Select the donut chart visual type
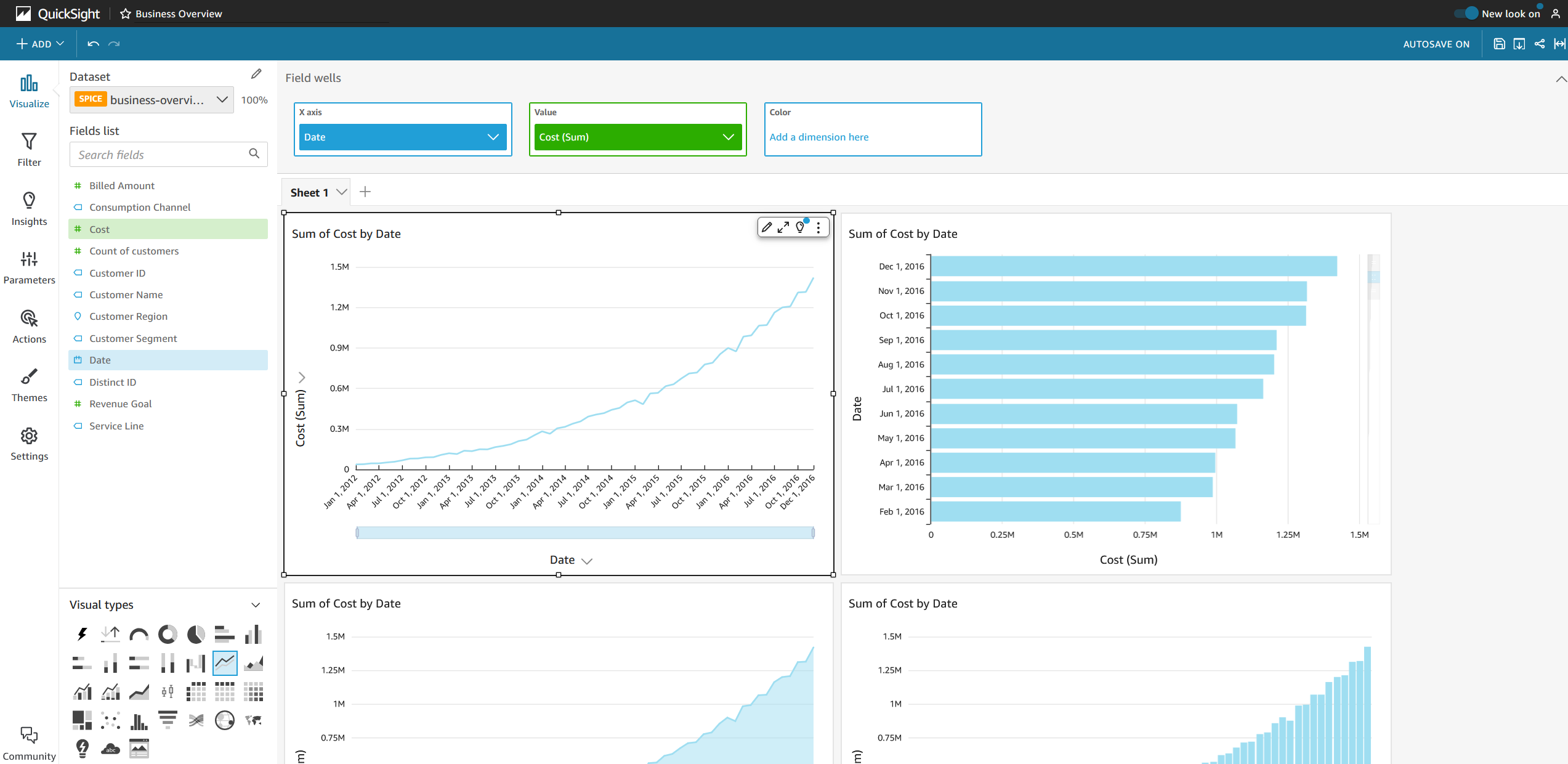1568x764 pixels. (x=168, y=634)
